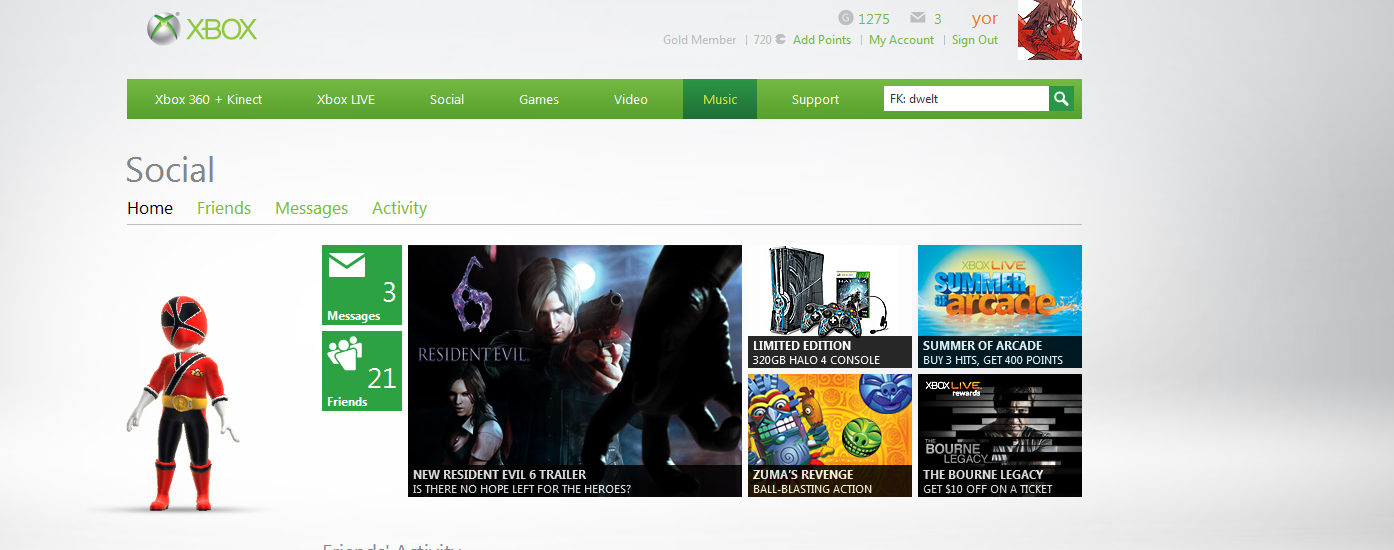Click the 720 points balance
The height and width of the screenshot is (550, 1394).
coord(769,40)
